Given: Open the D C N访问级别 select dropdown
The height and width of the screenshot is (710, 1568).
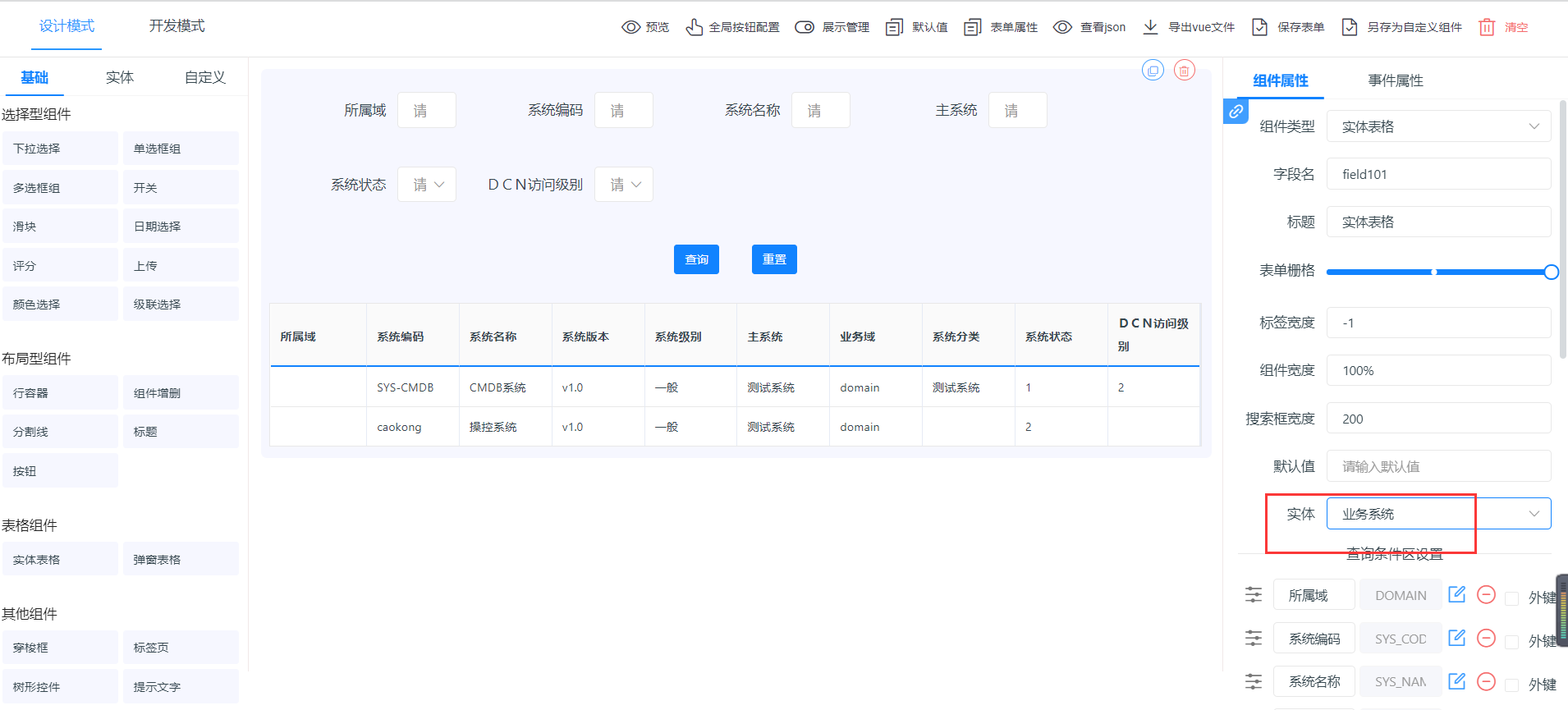Looking at the screenshot, I should [x=624, y=185].
